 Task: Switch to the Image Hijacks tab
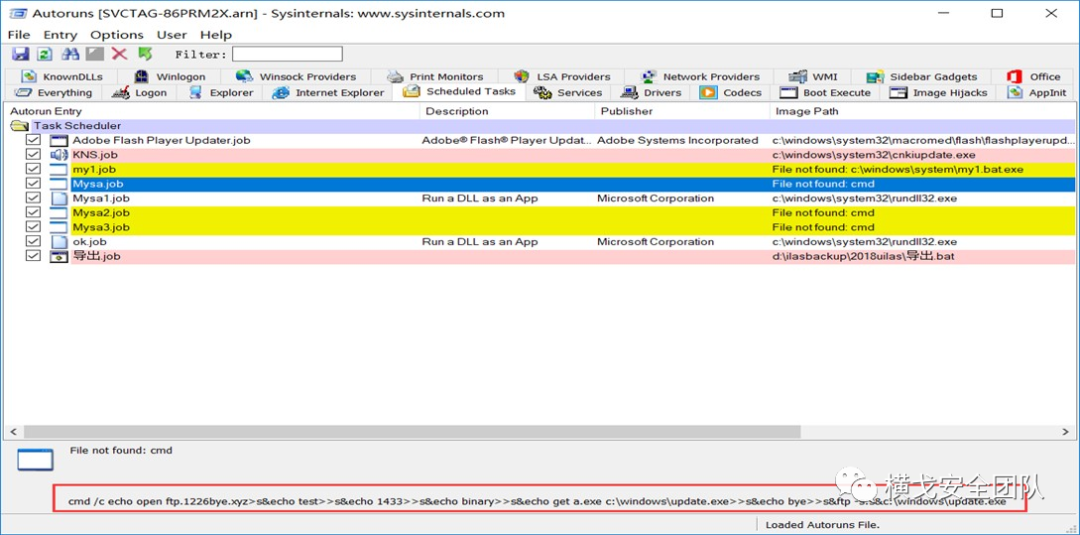pos(938,92)
